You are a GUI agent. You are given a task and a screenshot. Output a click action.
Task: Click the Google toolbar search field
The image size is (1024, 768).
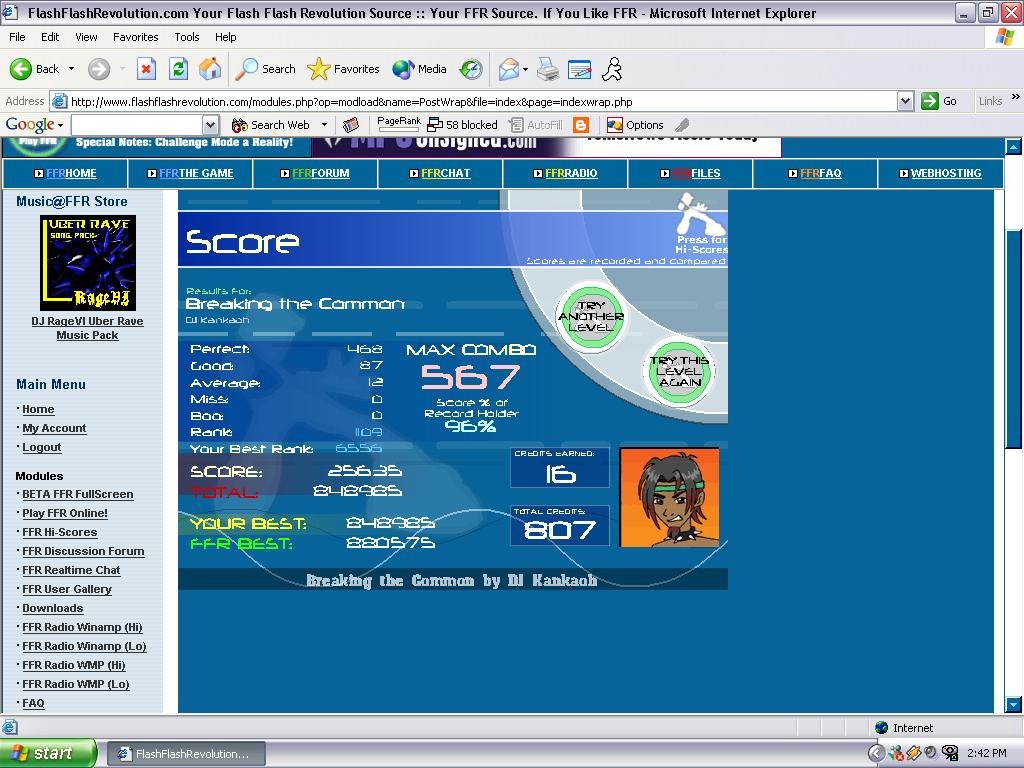pyautogui.click(x=137, y=125)
